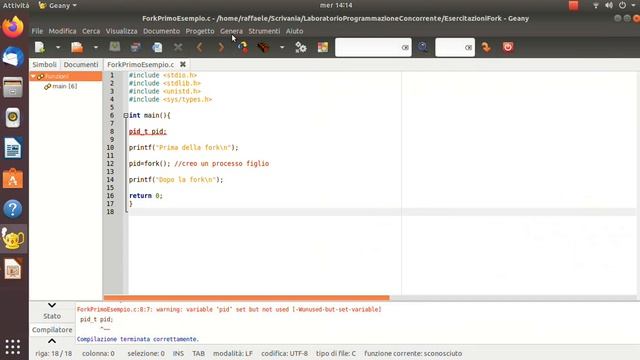
Task: Open the clock showing mer 14:14
Action: pyautogui.click(x=336, y=5)
